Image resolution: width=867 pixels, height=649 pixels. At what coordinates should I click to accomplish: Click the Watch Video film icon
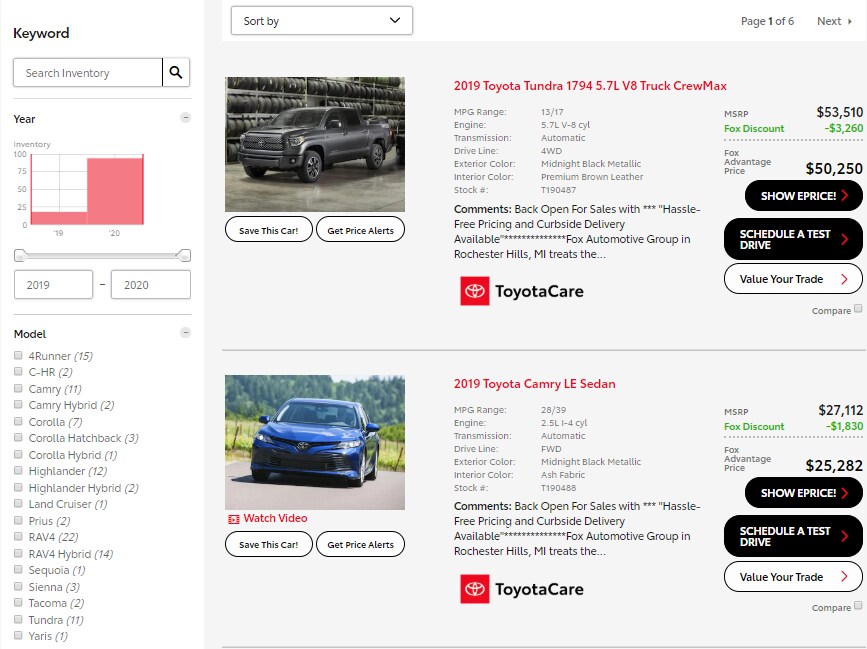[x=233, y=519]
